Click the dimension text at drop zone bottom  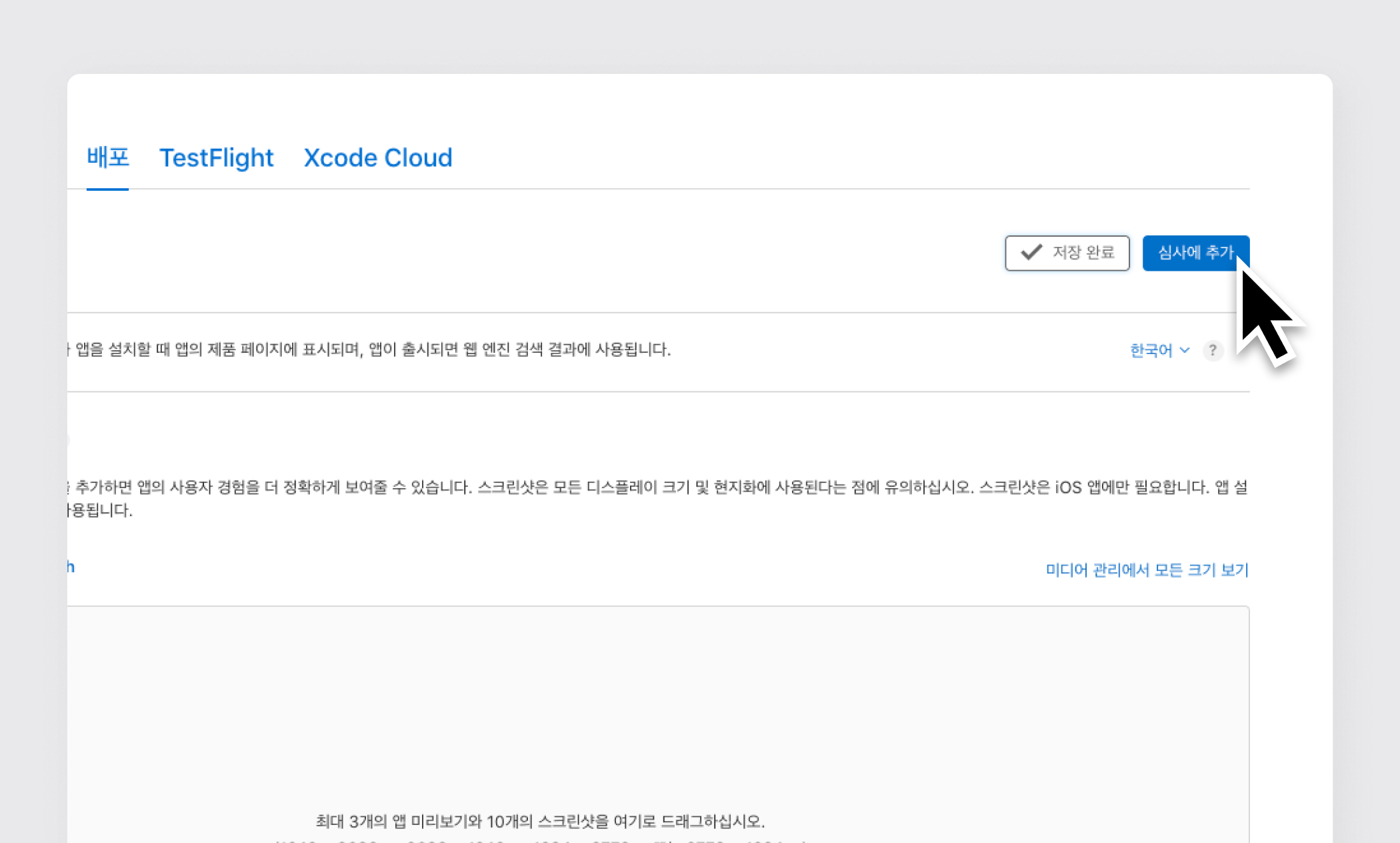click(x=540, y=840)
